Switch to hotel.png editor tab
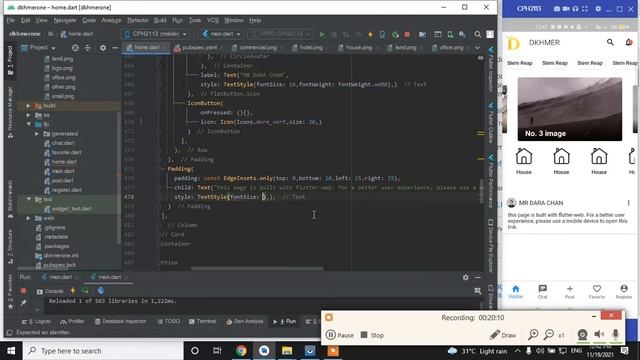Image resolution: width=640 pixels, height=360 pixels. pyautogui.click(x=311, y=48)
